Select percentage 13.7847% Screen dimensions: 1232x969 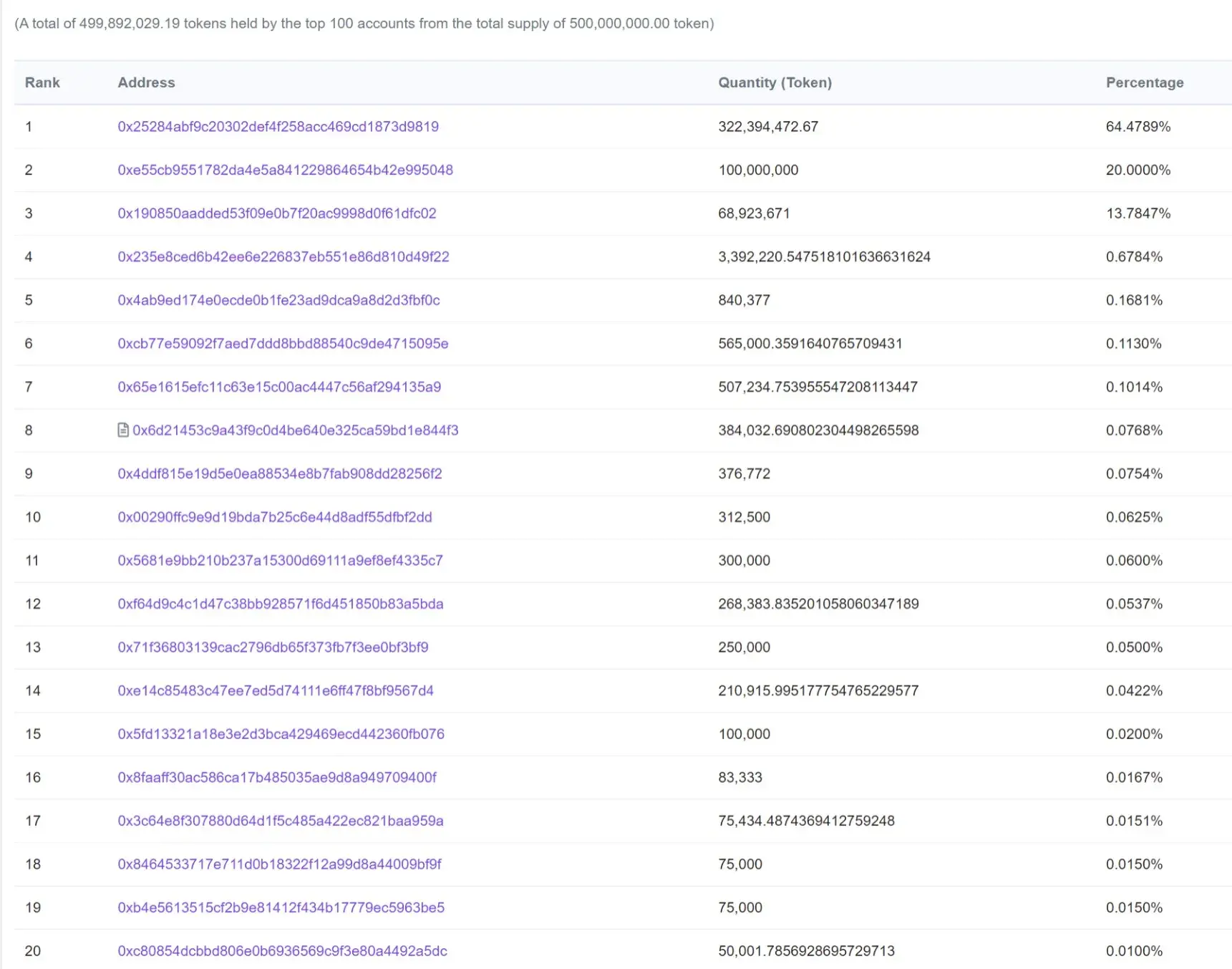[1138, 213]
